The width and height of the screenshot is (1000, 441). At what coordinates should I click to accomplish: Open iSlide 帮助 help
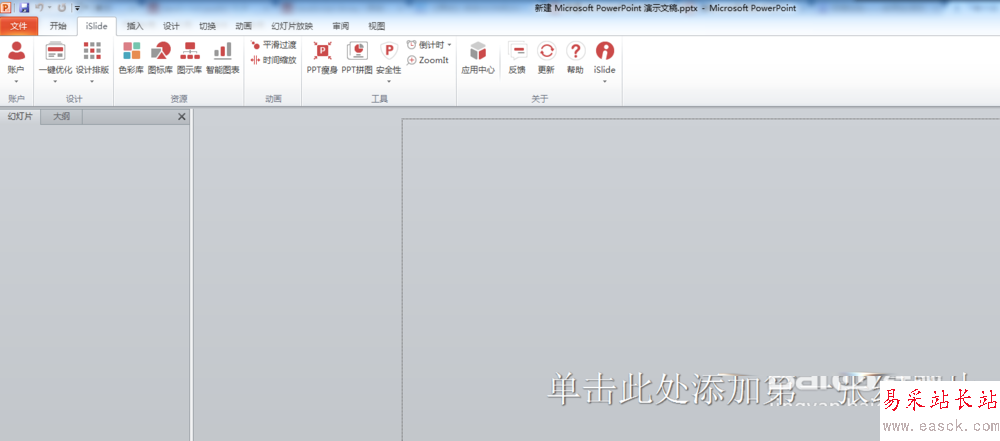(x=575, y=58)
